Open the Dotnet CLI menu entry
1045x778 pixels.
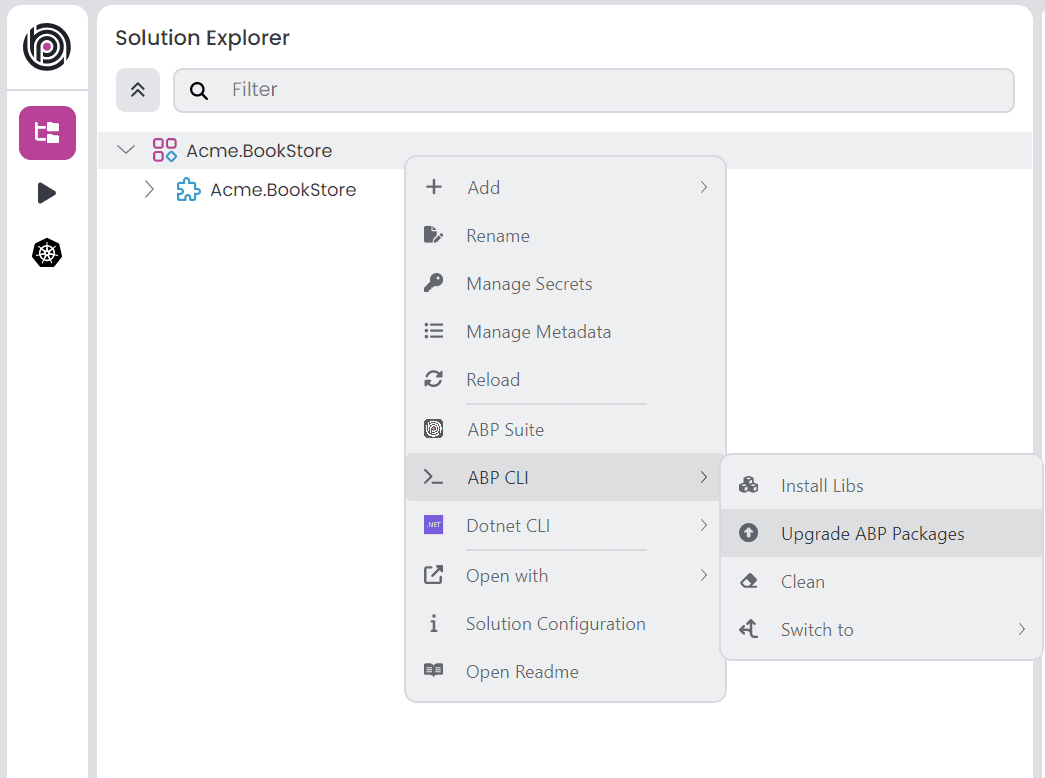[x=565, y=525]
